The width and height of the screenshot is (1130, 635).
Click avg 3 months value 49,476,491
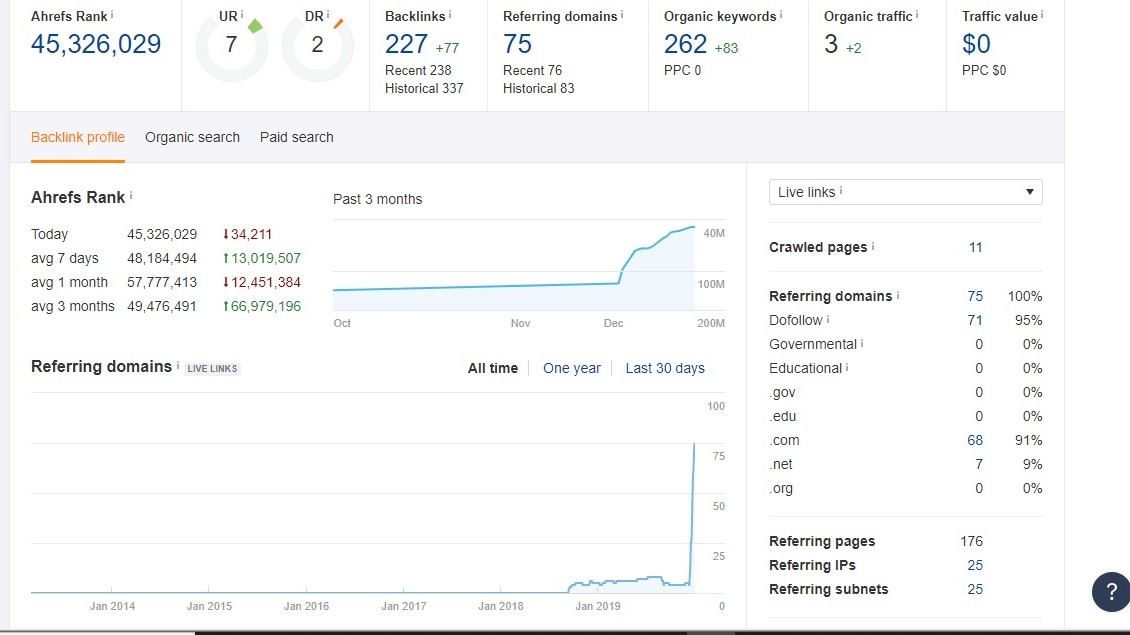(162, 306)
